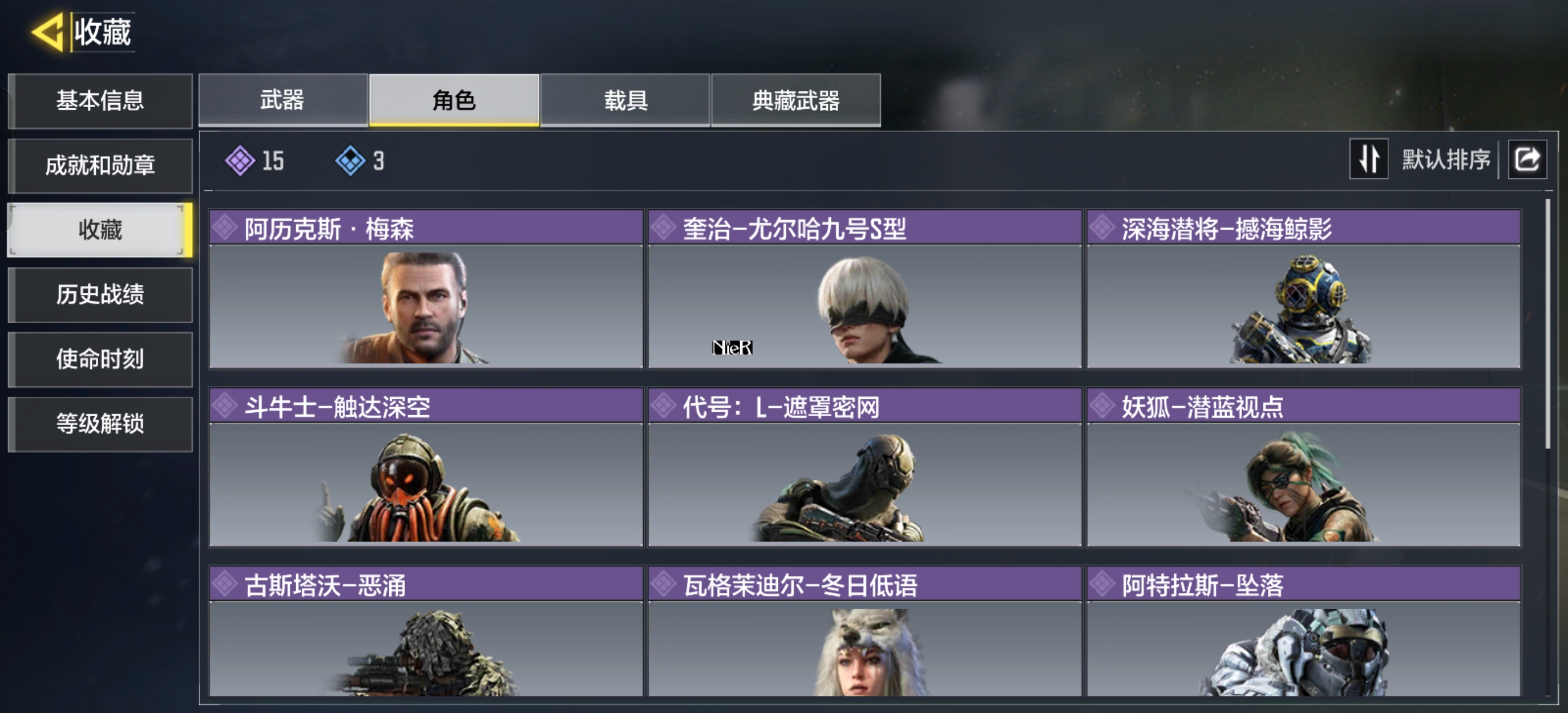
Task: Click the character list vertical scrollbar
Action: tap(1548, 323)
